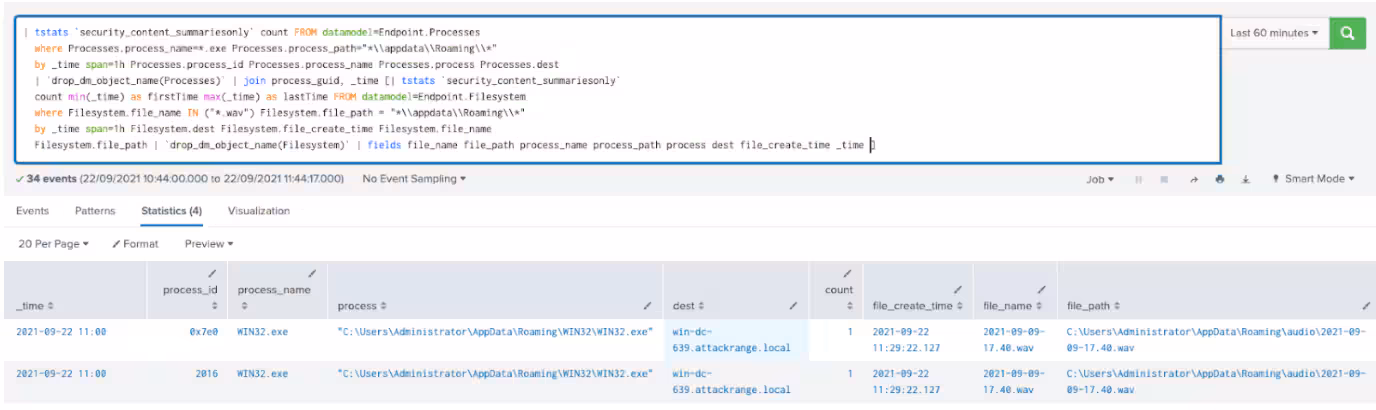Switch to the Events tab

pos(32,211)
